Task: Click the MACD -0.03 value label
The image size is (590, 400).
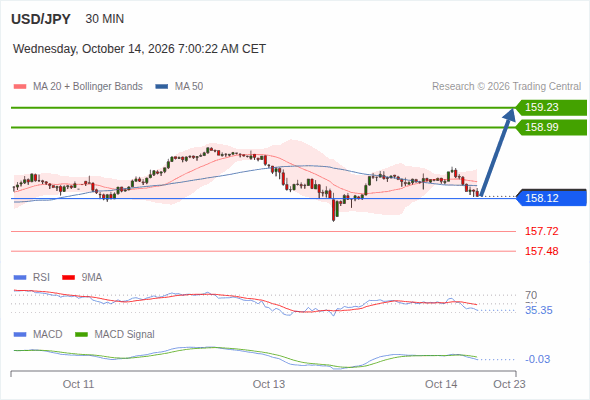Action: click(x=537, y=359)
